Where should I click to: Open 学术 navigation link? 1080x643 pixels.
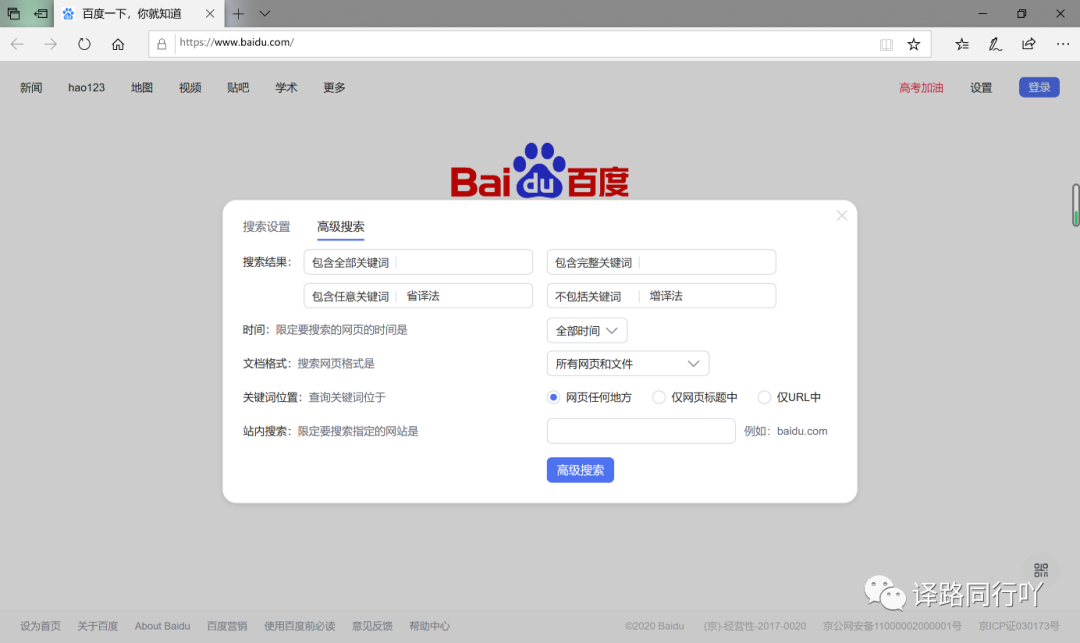(x=286, y=87)
